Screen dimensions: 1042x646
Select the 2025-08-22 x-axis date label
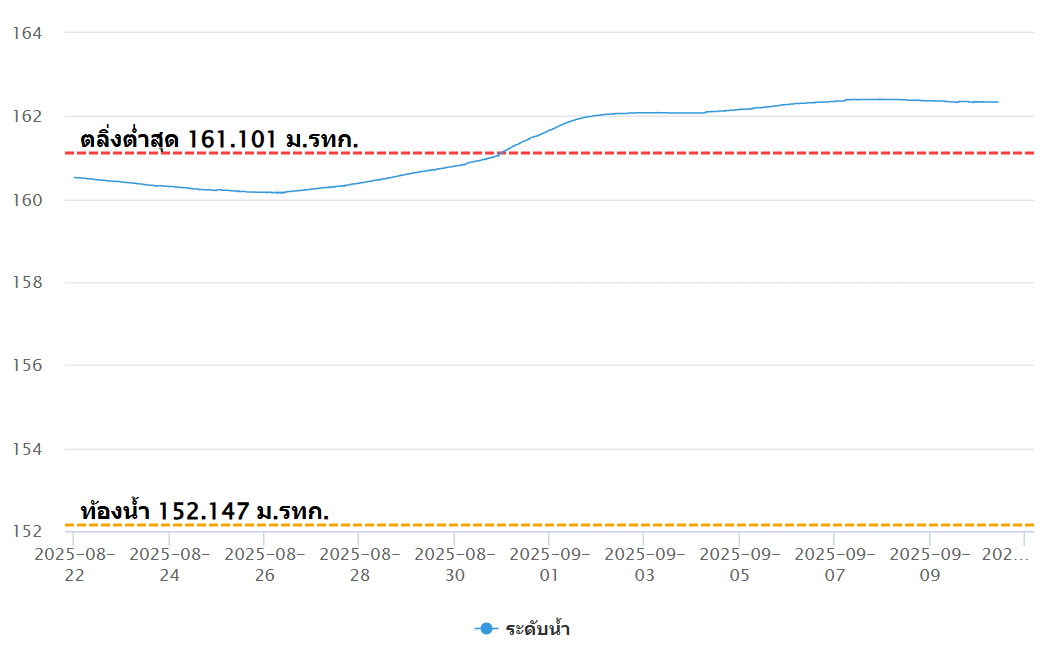click(74, 564)
